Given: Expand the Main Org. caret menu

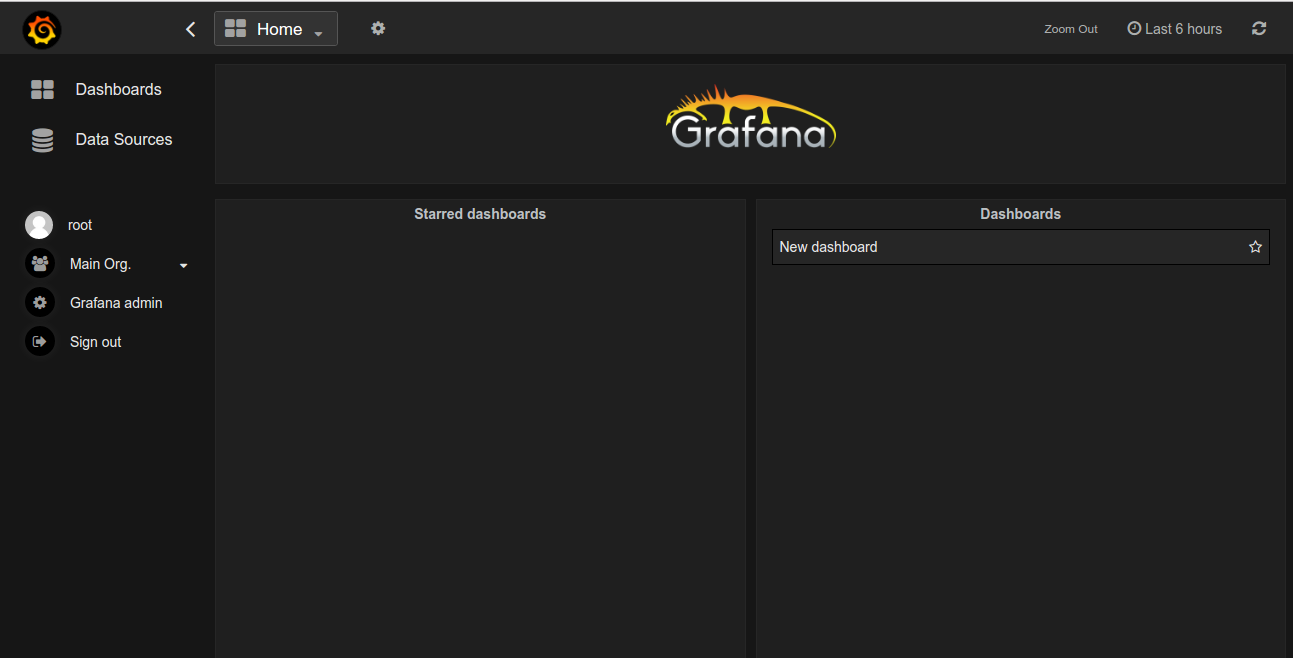Looking at the screenshot, I should tap(183, 266).
